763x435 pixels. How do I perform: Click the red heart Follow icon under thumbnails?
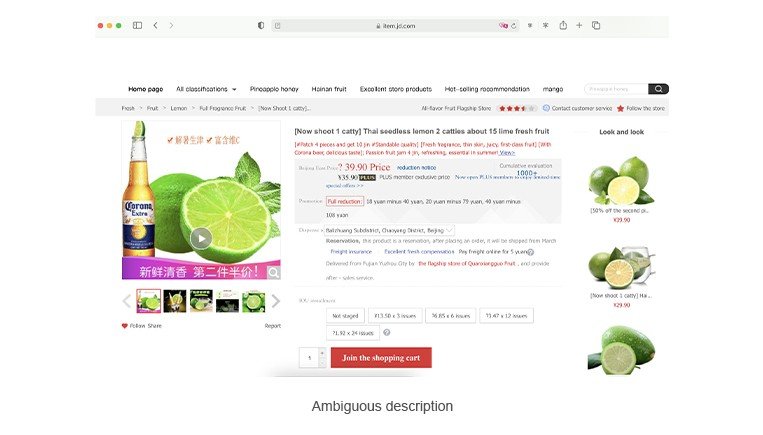[125, 326]
